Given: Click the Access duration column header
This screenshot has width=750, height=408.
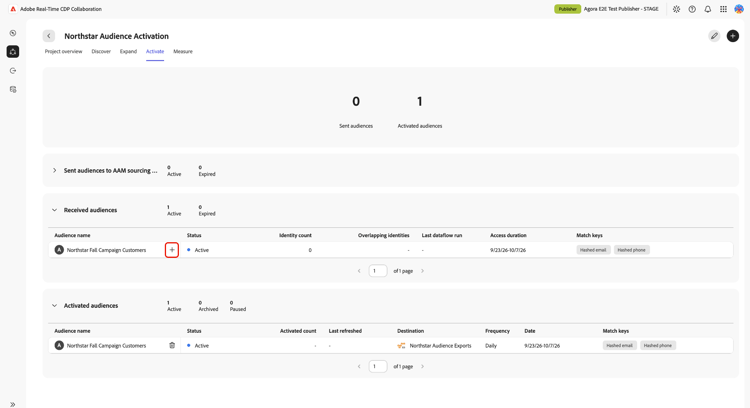Looking at the screenshot, I should (x=508, y=235).
